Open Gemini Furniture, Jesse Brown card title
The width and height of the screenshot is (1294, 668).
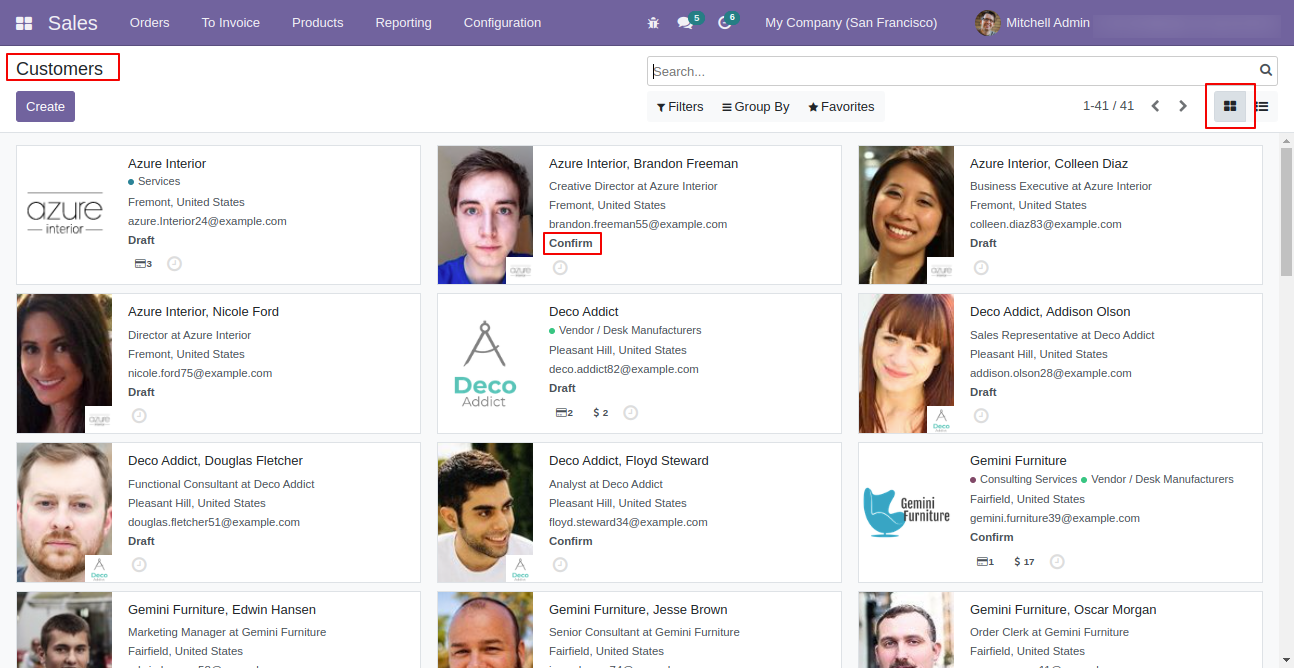click(638, 610)
